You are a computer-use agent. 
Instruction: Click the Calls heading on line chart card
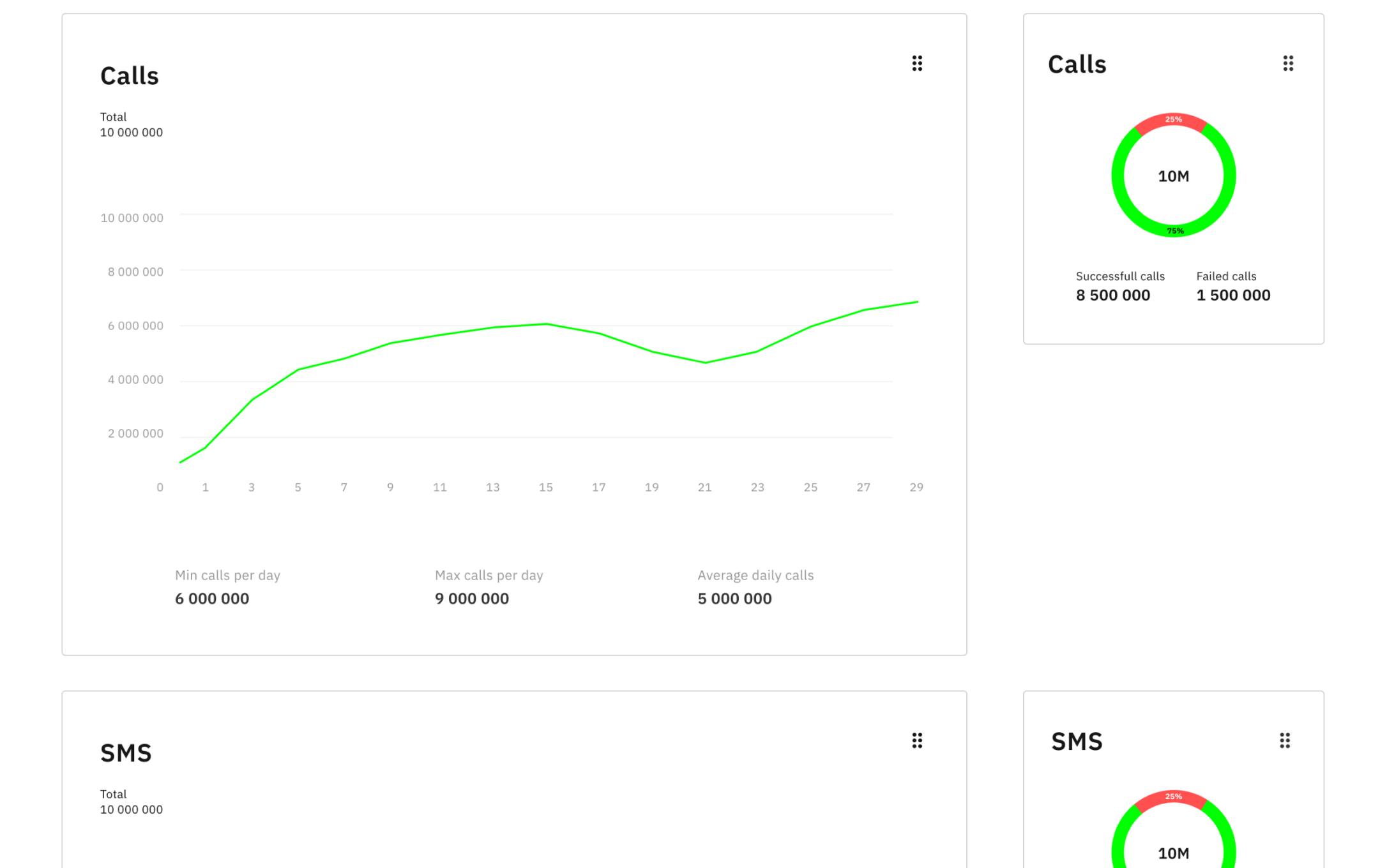pos(130,76)
